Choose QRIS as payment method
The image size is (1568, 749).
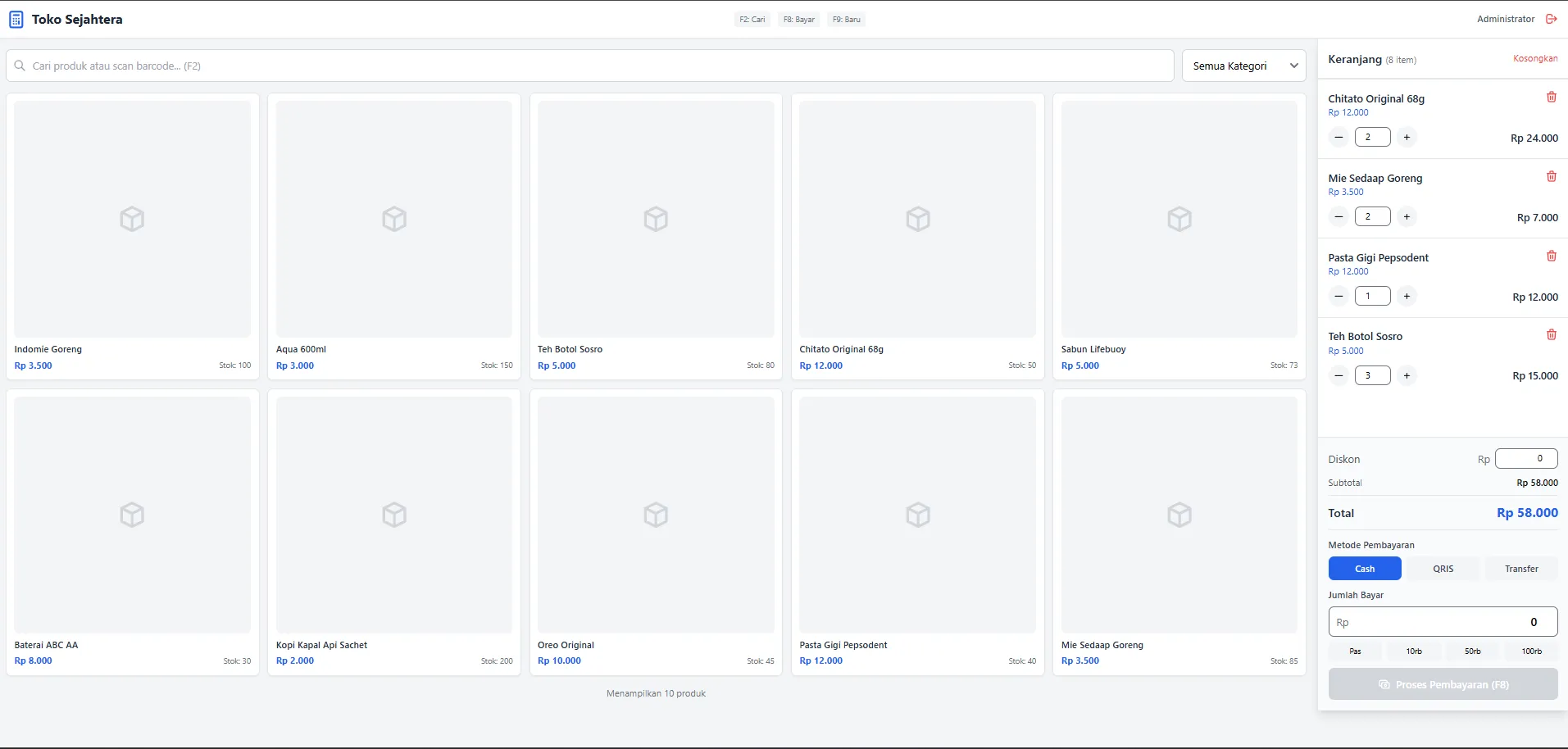pos(1443,569)
